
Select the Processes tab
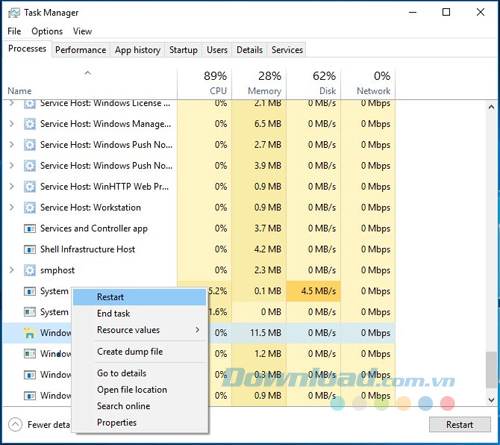click(27, 49)
